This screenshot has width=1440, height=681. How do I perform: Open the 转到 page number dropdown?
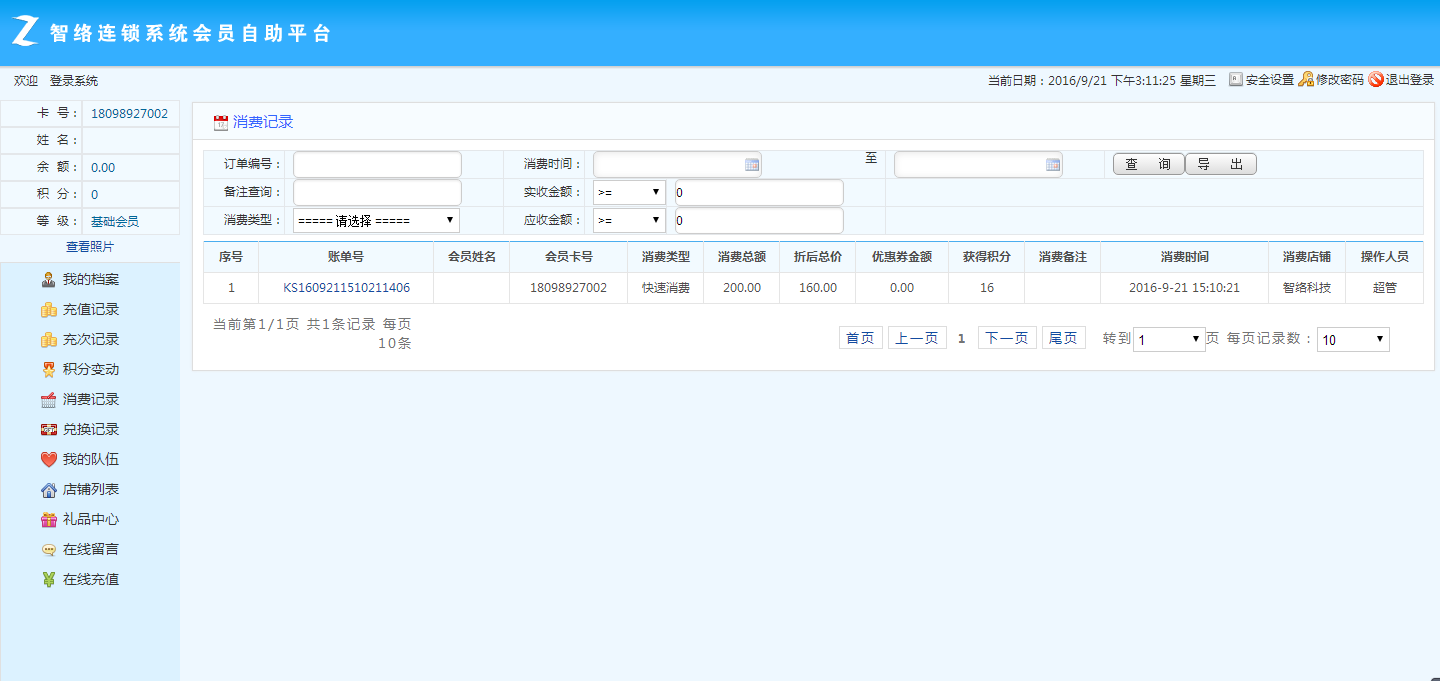click(x=1169, y=339)
